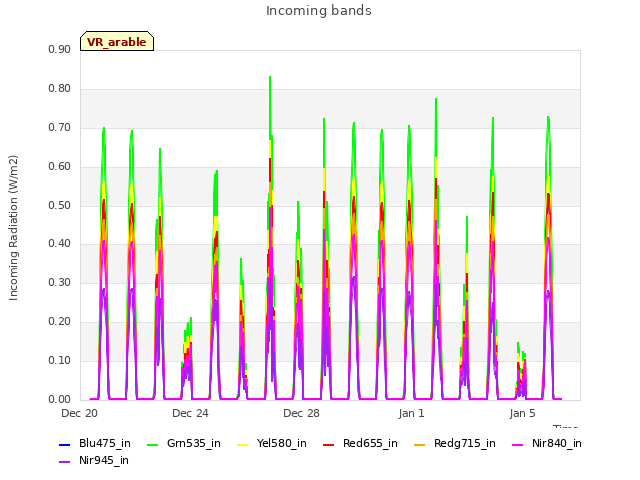Toggle the Redg715_in legend entry
This screenshot has height=480, width=640.
click(455, 444)
